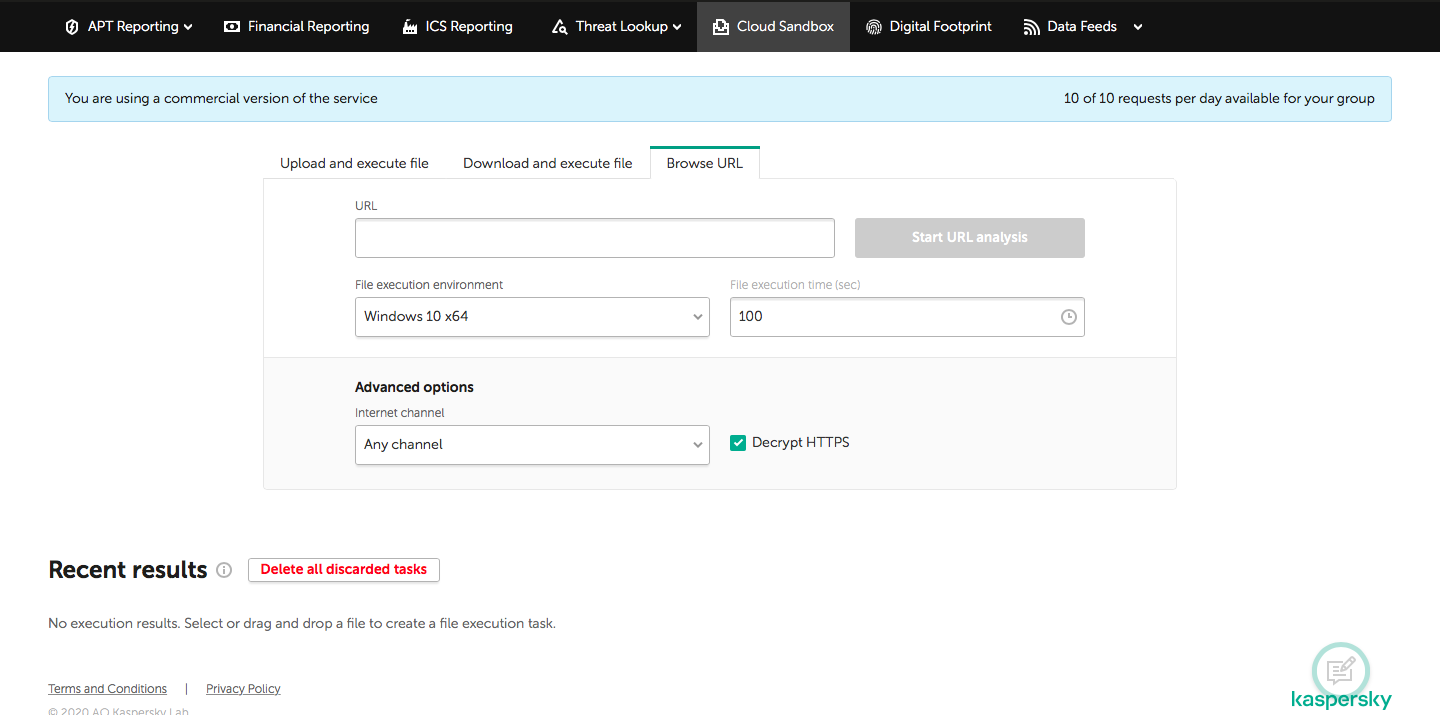This screenshot has width=1440, height=715.
Task: Click the Digital Footprint fingerprint icon
Action: (x=874, y=27)
